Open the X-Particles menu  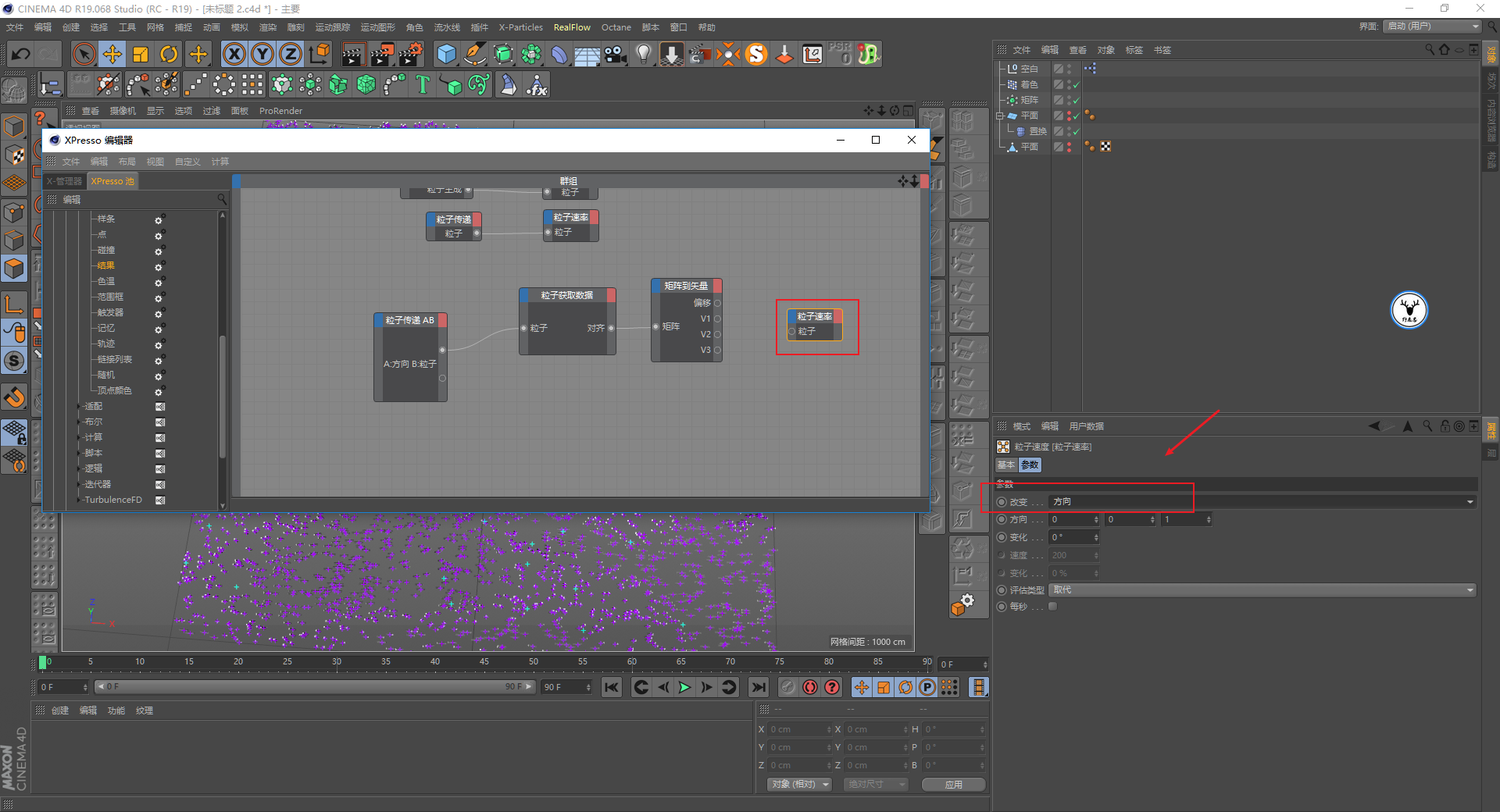[520, 27]
